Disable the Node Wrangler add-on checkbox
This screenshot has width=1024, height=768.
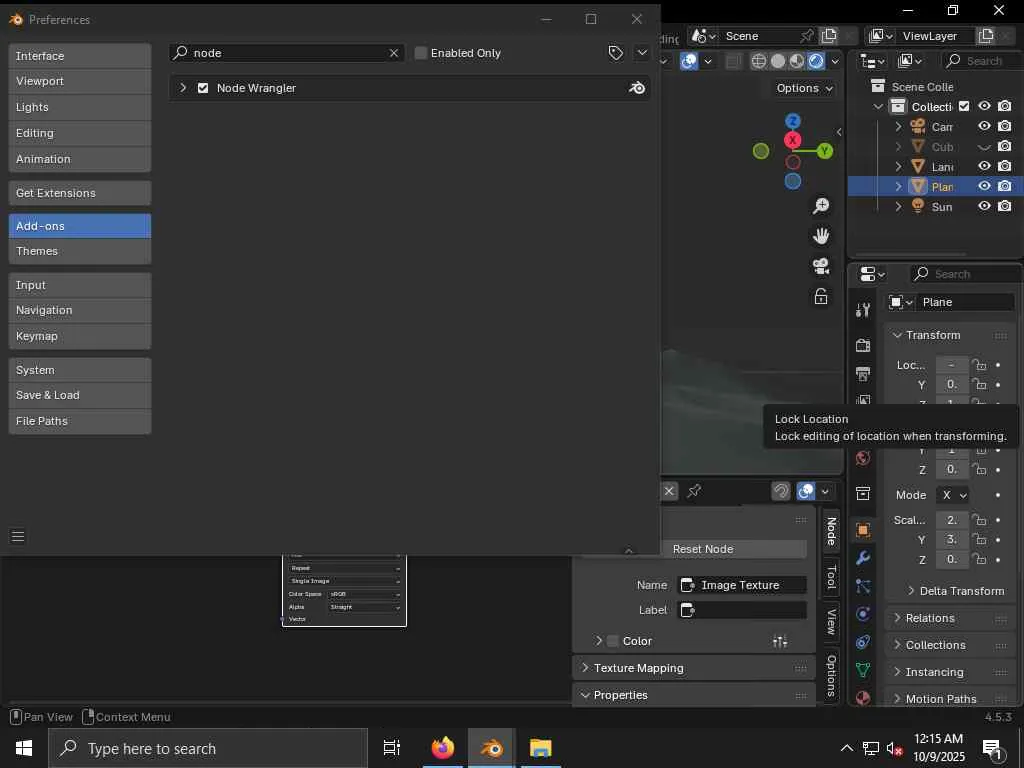point(203,88)
